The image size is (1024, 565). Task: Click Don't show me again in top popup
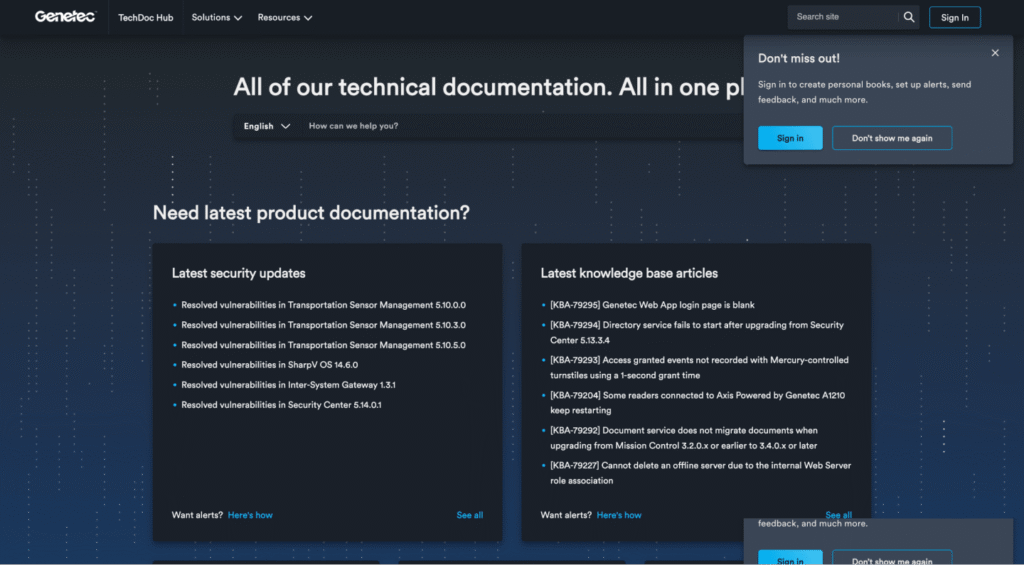click(891, 138)
